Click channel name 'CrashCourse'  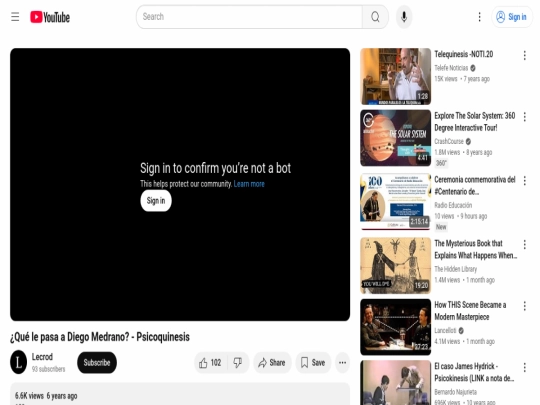pos(449,141)
